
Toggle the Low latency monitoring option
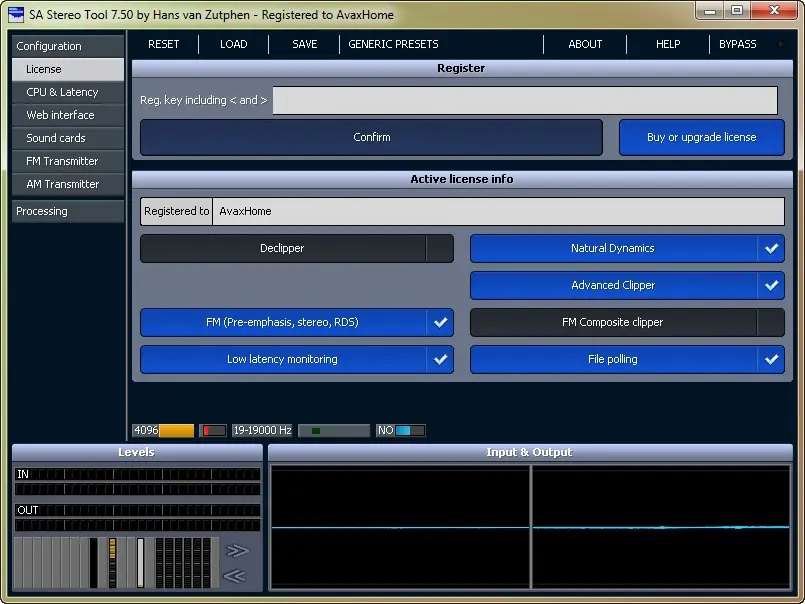(297, 360)
